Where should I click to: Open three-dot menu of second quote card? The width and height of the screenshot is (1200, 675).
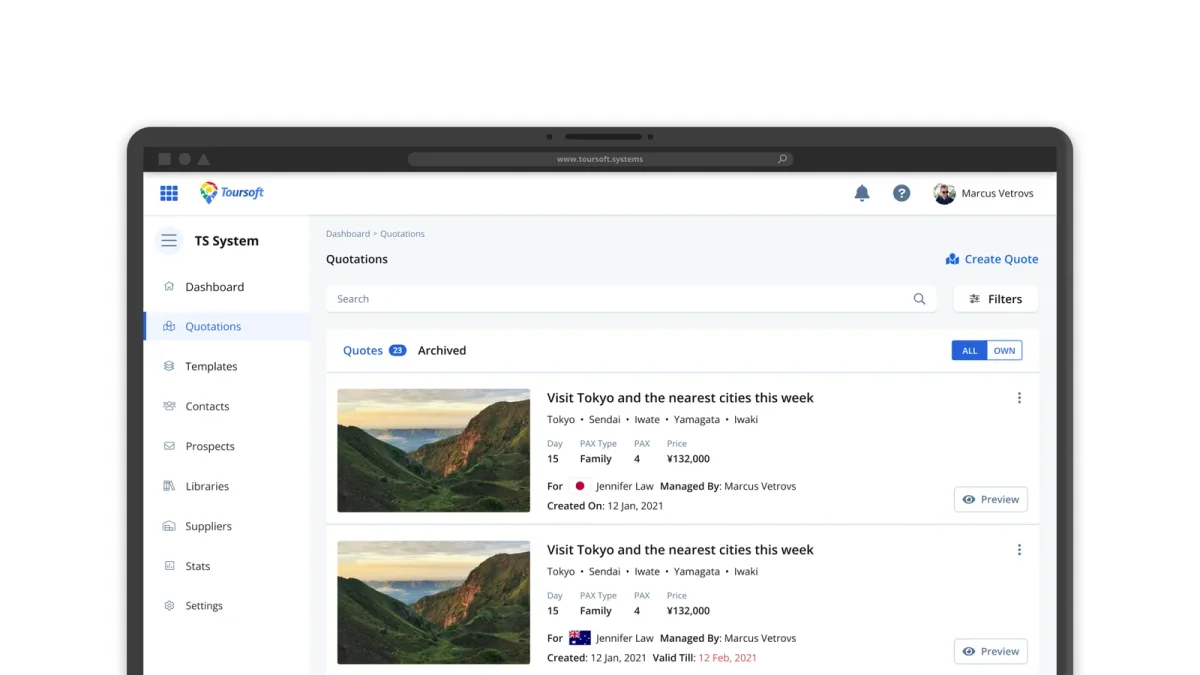1019,550
